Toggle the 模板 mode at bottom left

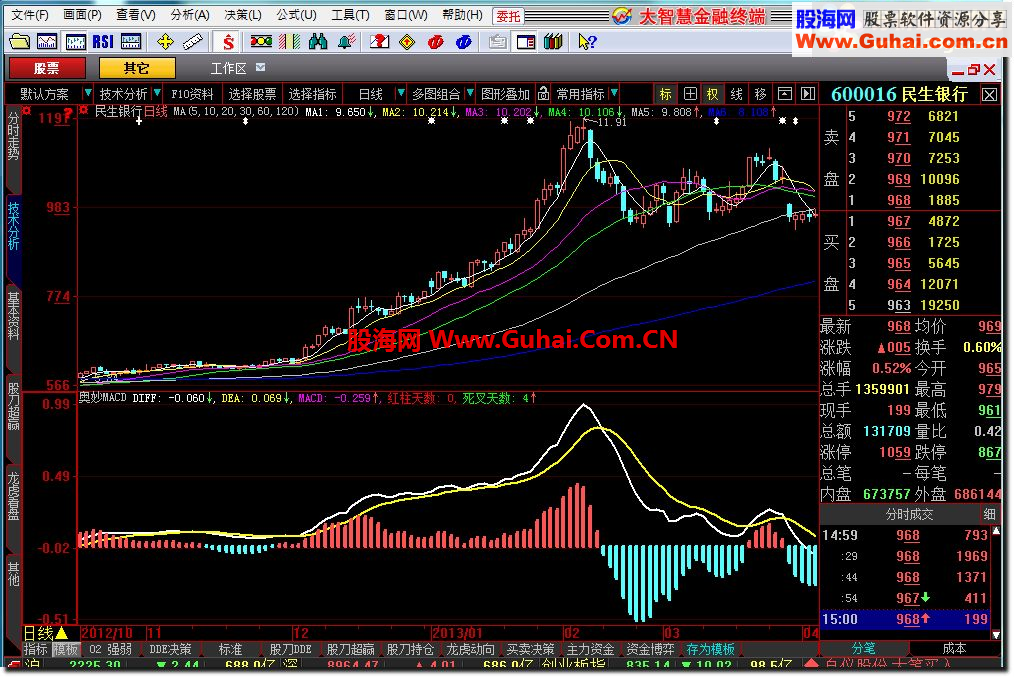click(65, 649)
